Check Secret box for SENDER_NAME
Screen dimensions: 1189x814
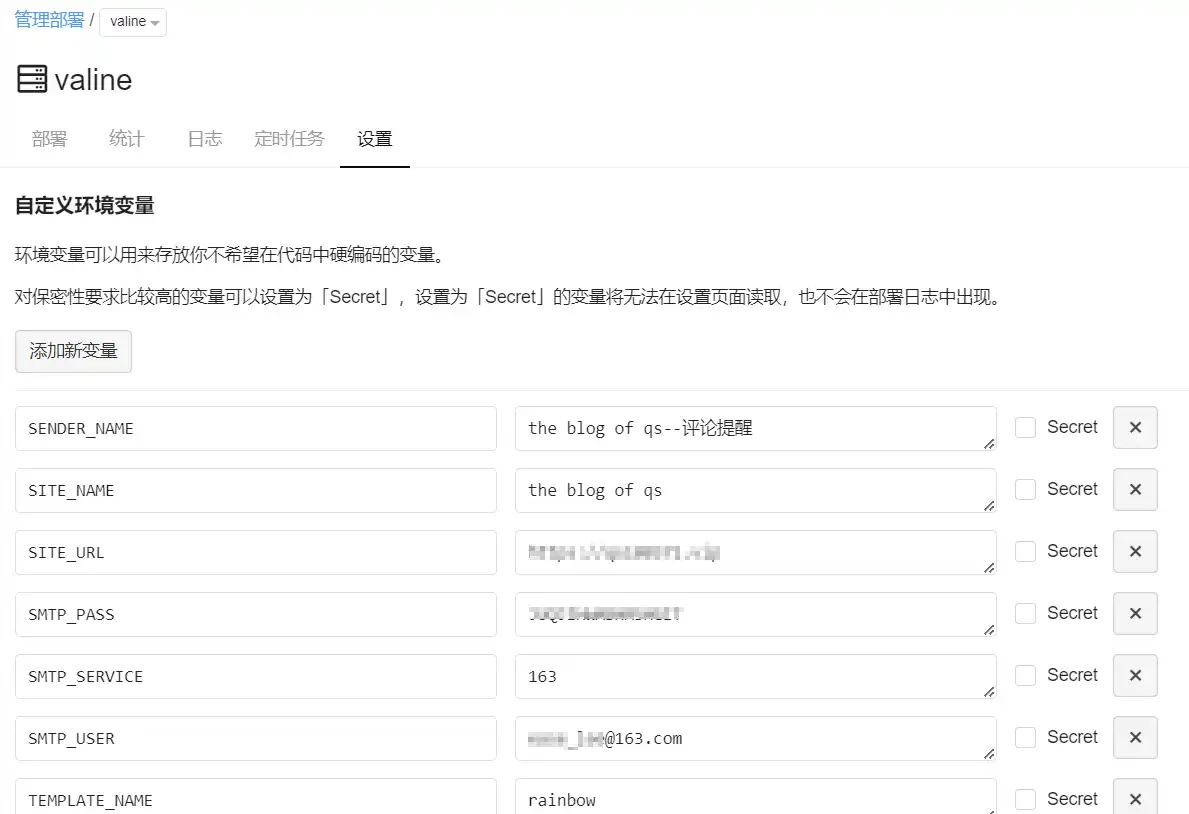(x=1025, y=428)
